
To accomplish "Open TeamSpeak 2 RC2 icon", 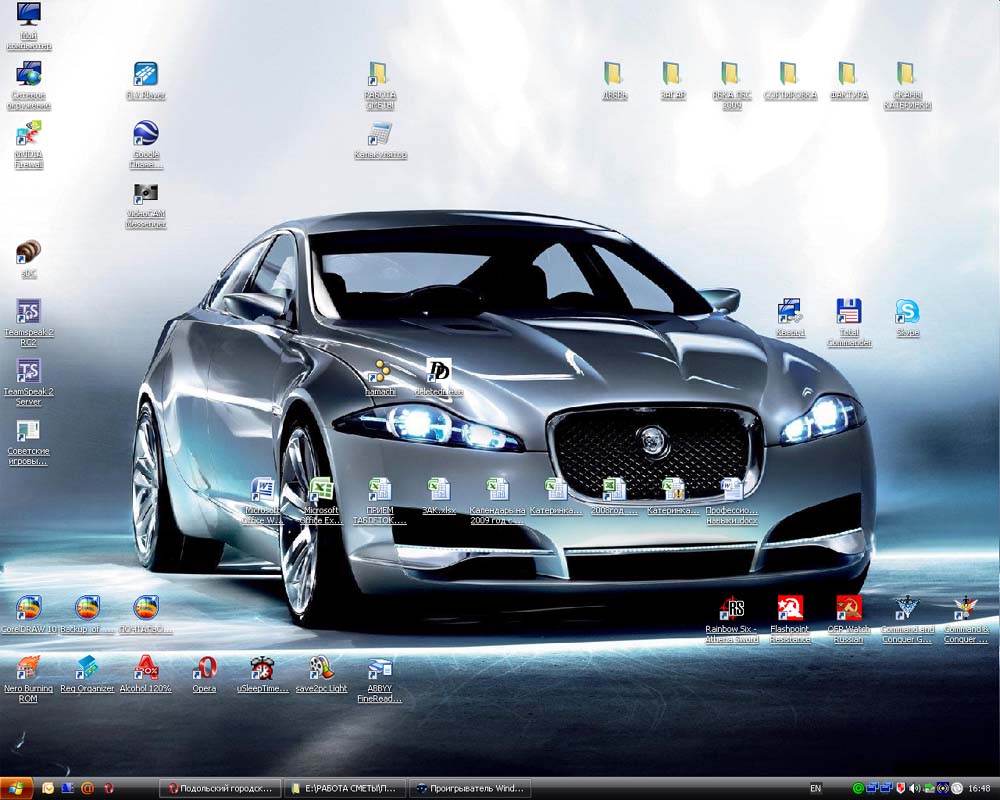I will click(28, 312).
